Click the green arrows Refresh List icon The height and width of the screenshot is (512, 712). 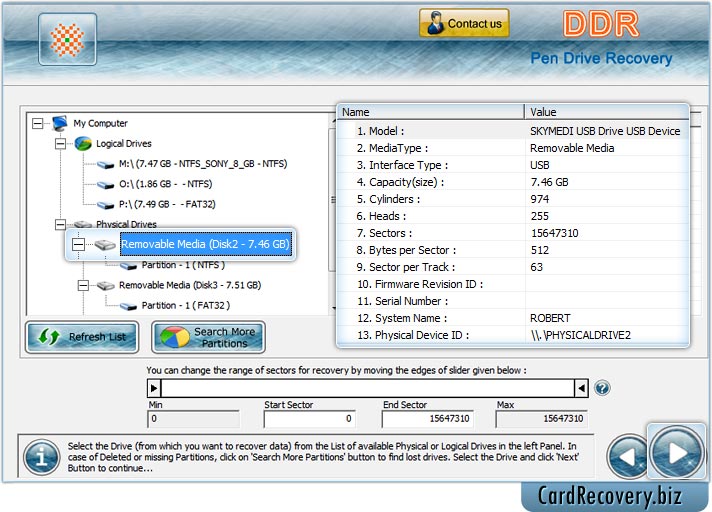click(49, 337)
